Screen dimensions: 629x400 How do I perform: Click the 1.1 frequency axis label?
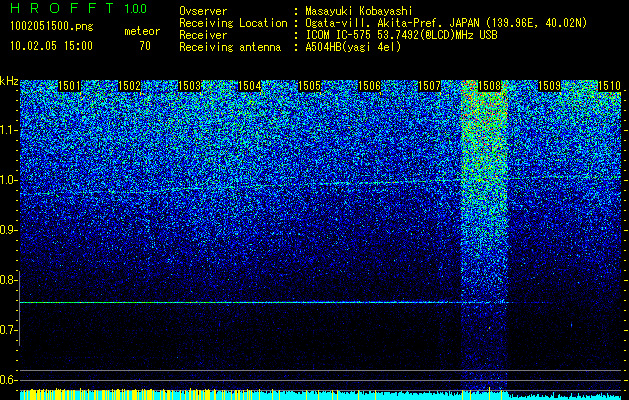(x=9, y=130)
